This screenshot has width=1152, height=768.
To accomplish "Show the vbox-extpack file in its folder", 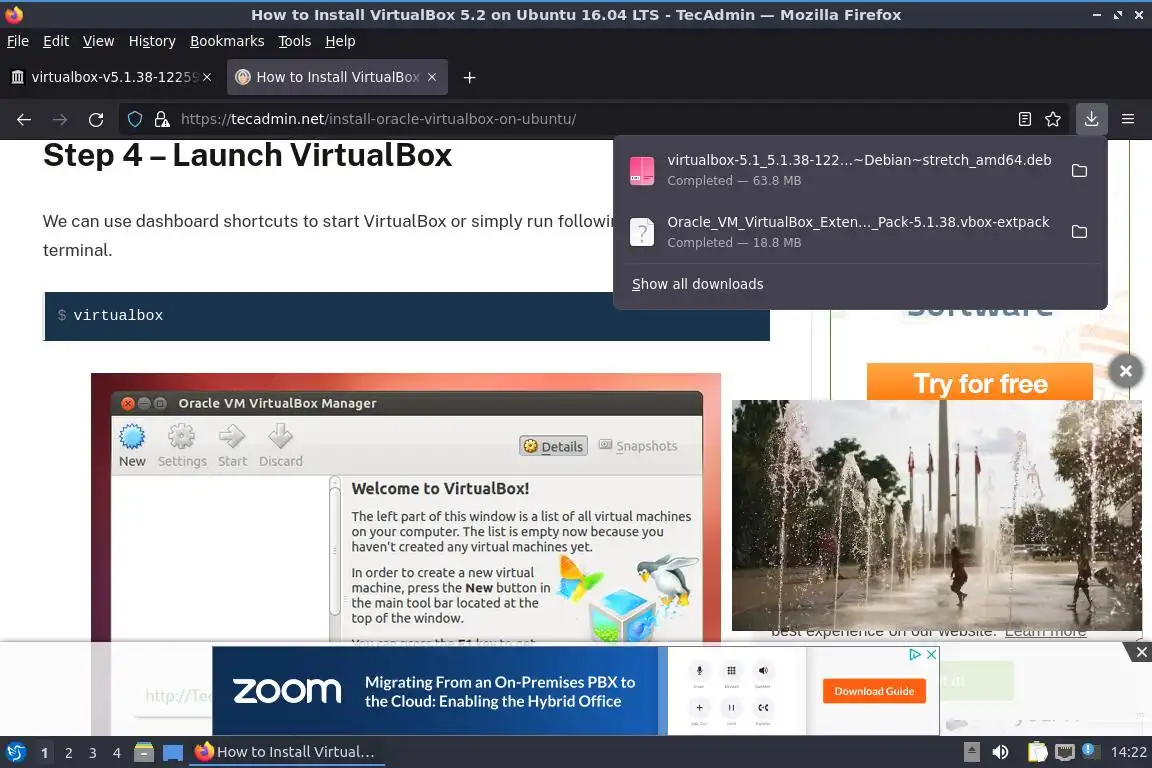I will [x=1079, y=232].
